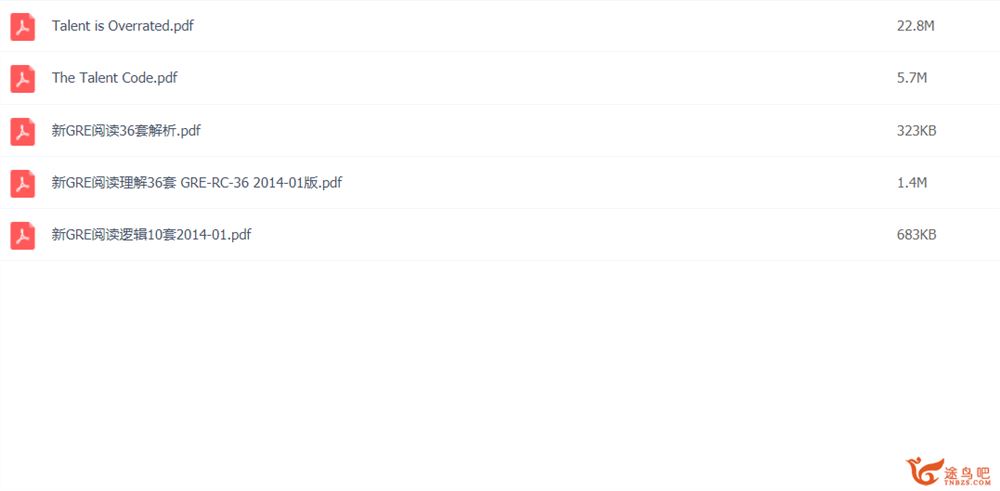Viewport: 1000px width, 491px height.
Task: Open 新GRE阅读理解36套 GRE-RC-36 2014-01版.pdf
Action: coord(197,183)
